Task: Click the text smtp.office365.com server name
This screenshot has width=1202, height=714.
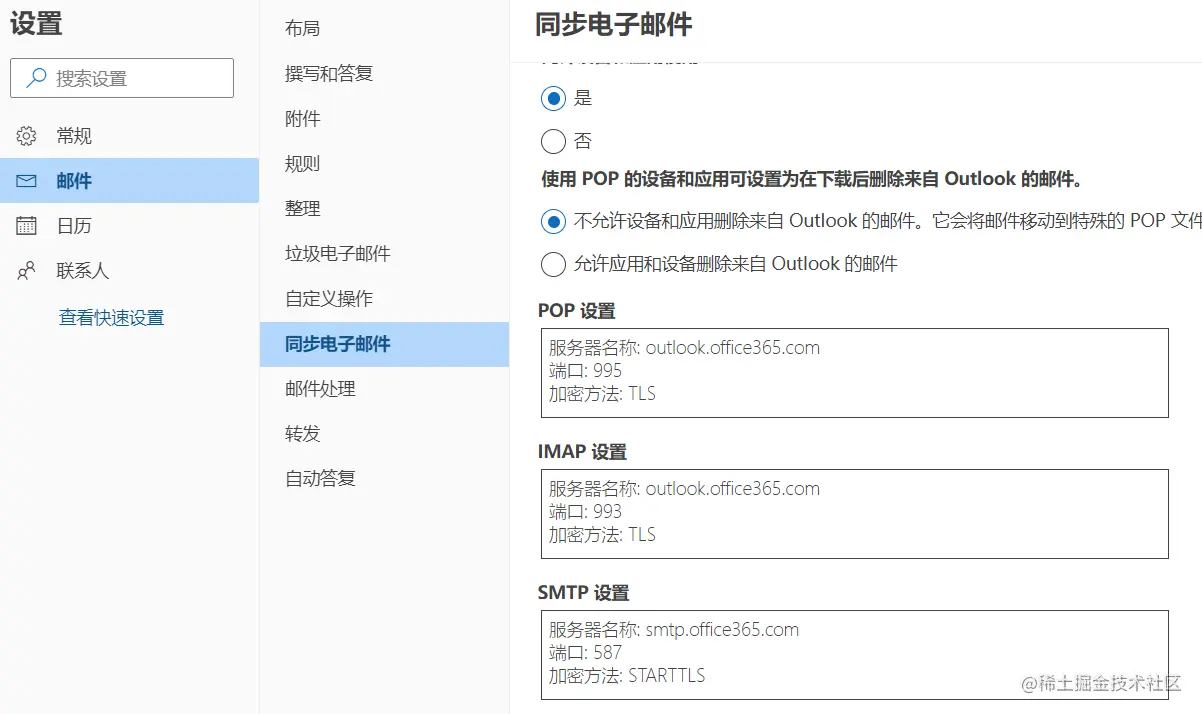Action: coord(722,630)
